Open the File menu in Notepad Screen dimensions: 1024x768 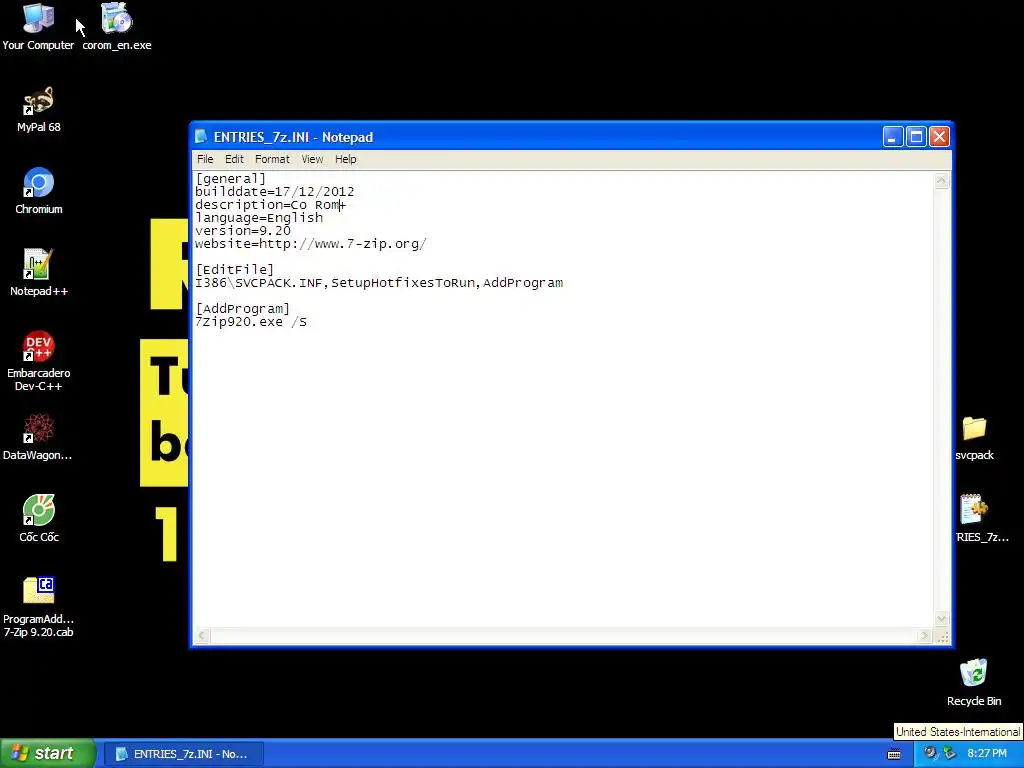[x=205, y=159]
